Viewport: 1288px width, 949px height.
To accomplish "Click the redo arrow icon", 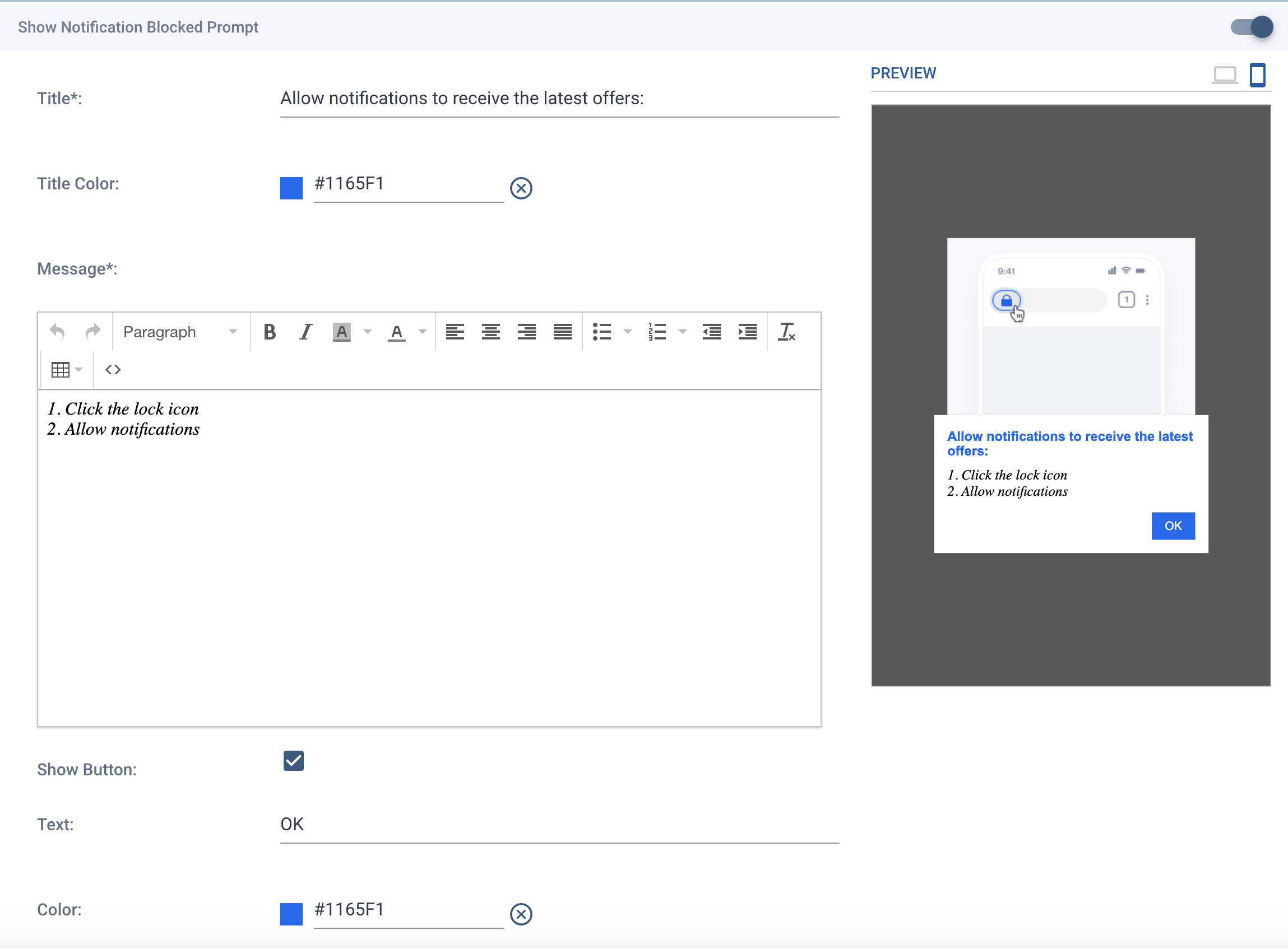I will point(92,332).
